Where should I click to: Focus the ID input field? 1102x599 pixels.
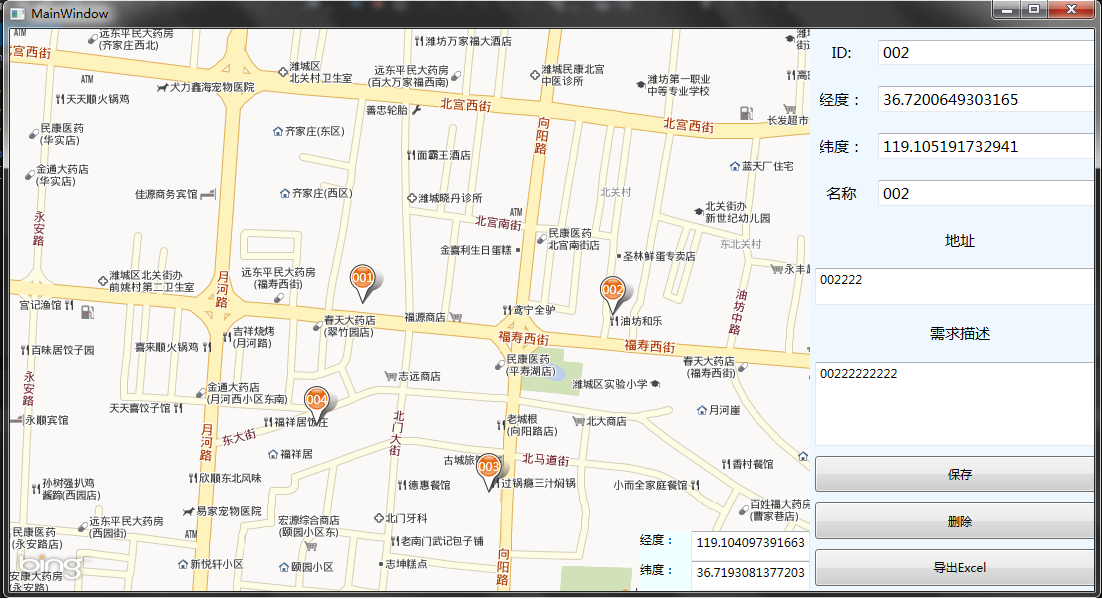point(985,53)
